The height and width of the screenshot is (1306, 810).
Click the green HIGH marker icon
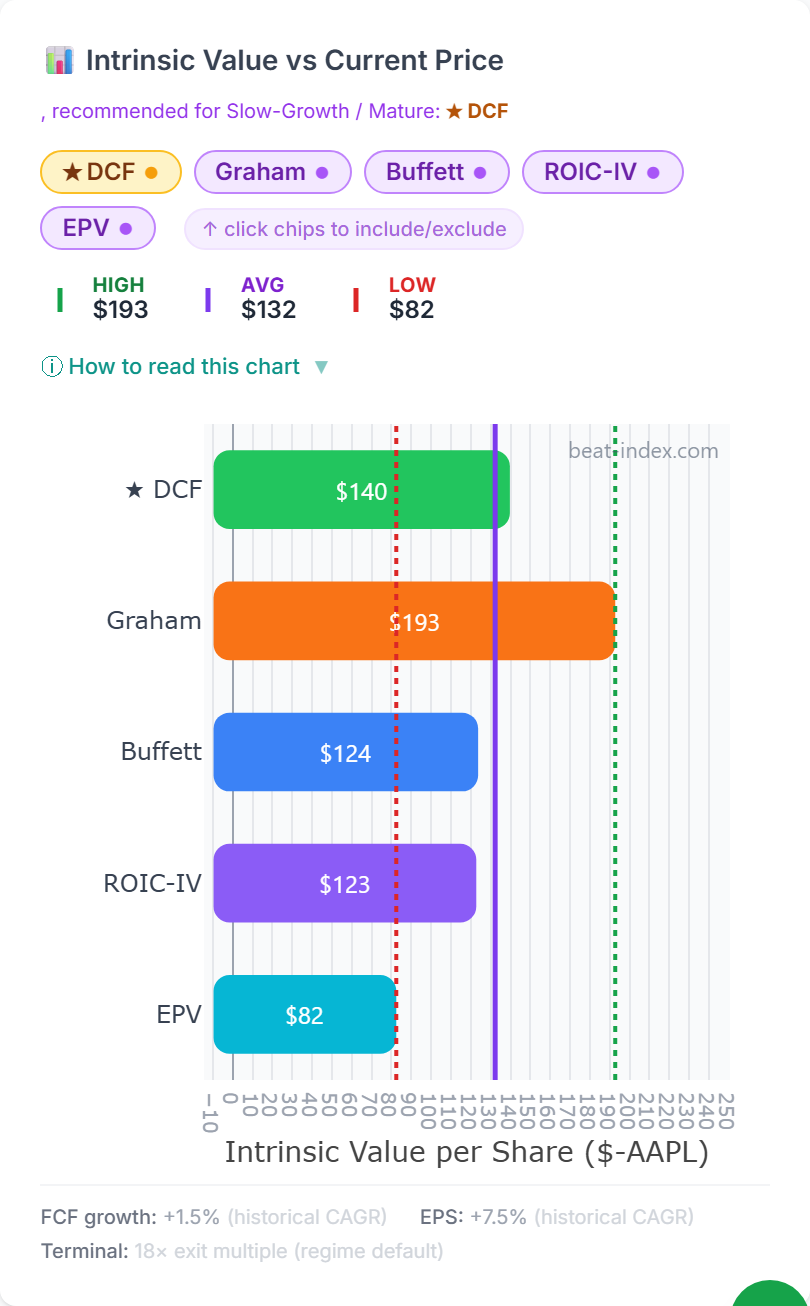click(60, 299)
